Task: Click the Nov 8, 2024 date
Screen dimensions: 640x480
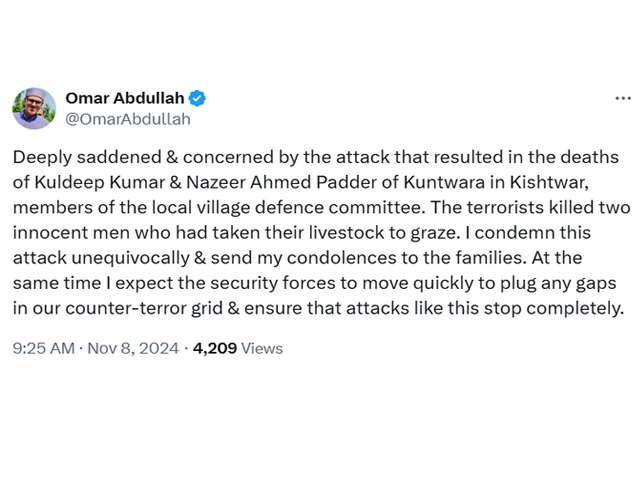Action: [x=133, y=349]
